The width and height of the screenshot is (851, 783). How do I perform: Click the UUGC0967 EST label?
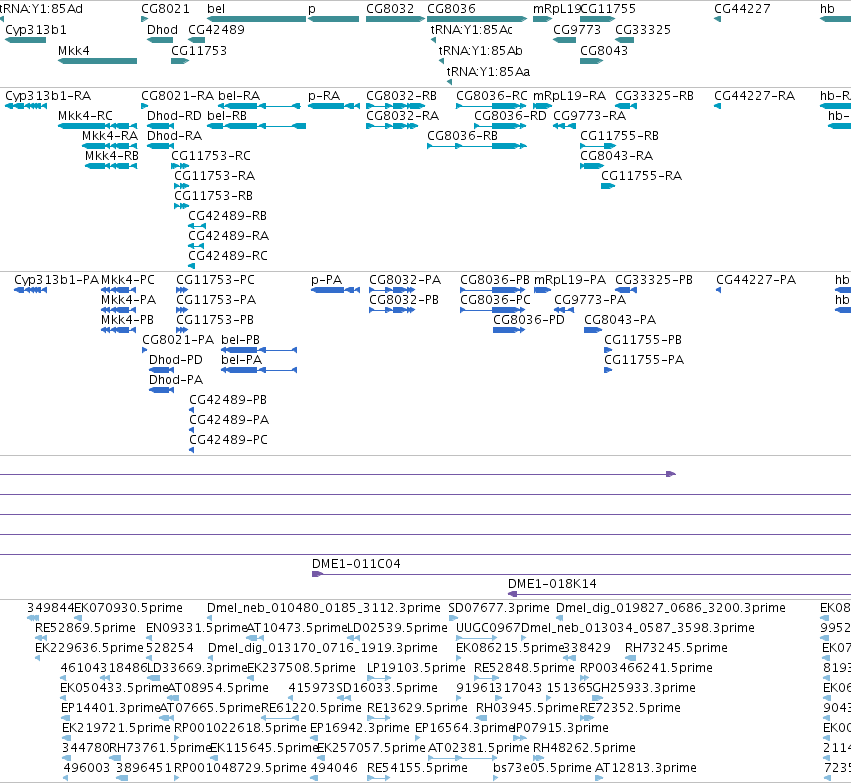[x=488, y=628]
